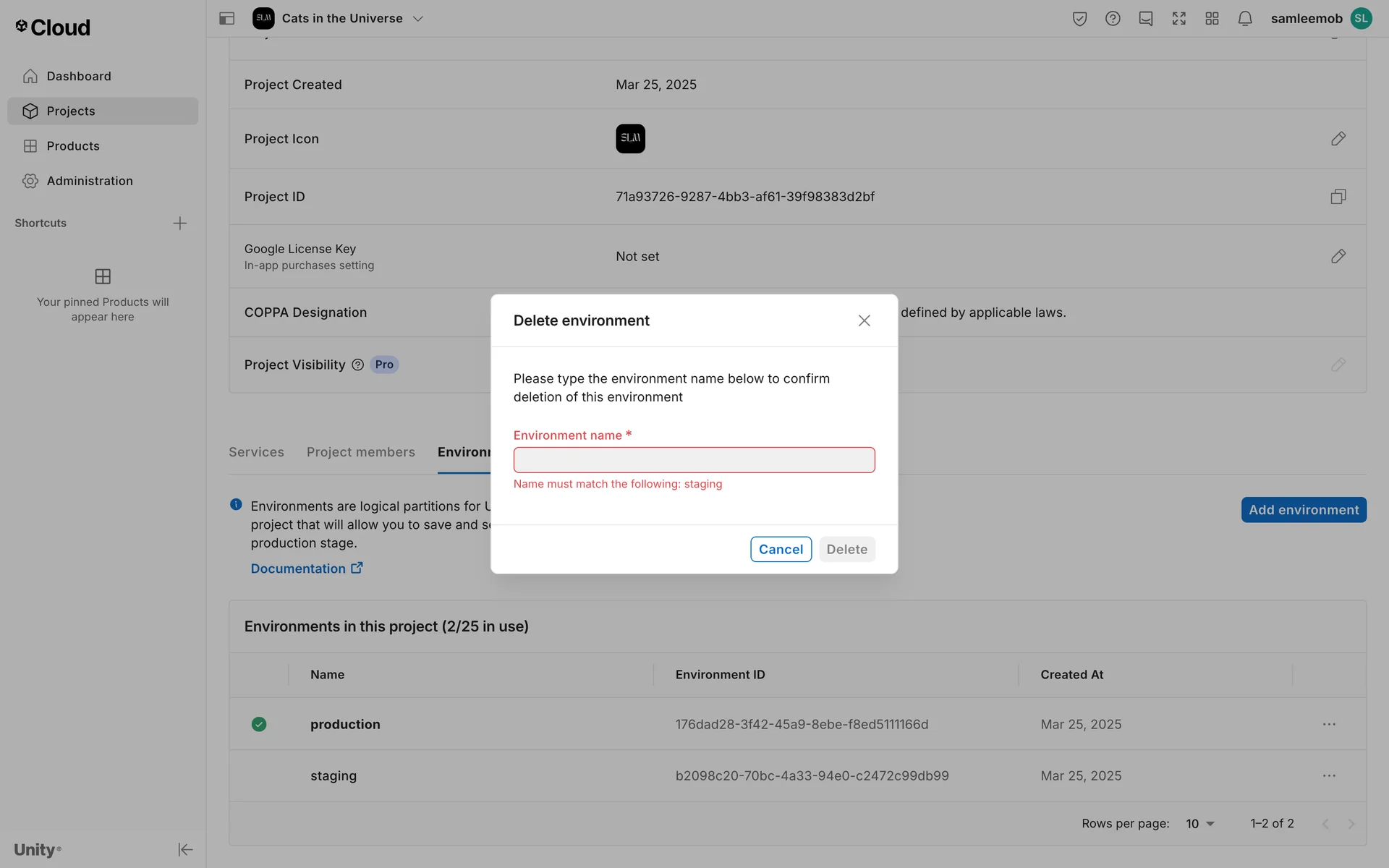Image resolution: width=1389 pixels, height=868 pixels.
Task: Open the rows per page dropdown
Action: pos(1200,823)
